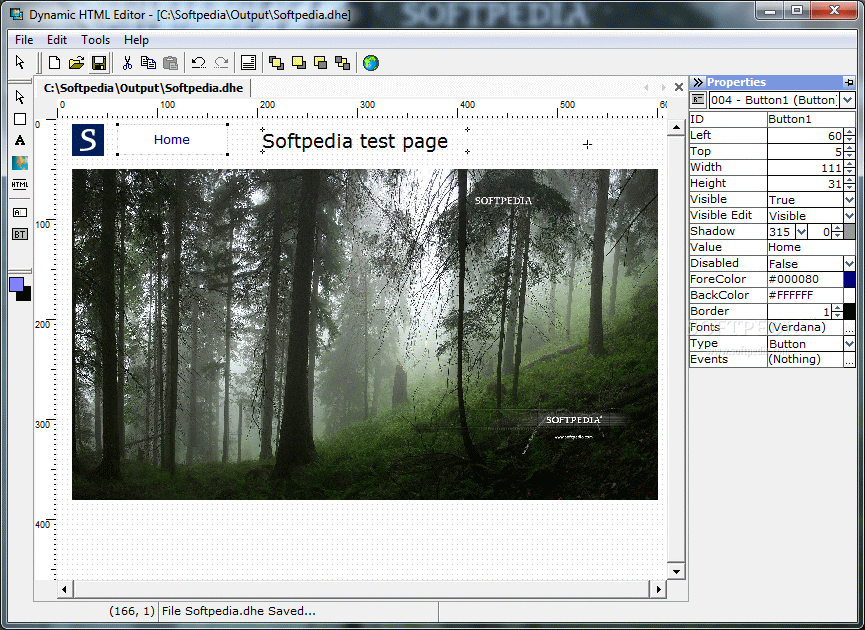
Task: Select the S logo image on canvas
Action: [88, 140]
